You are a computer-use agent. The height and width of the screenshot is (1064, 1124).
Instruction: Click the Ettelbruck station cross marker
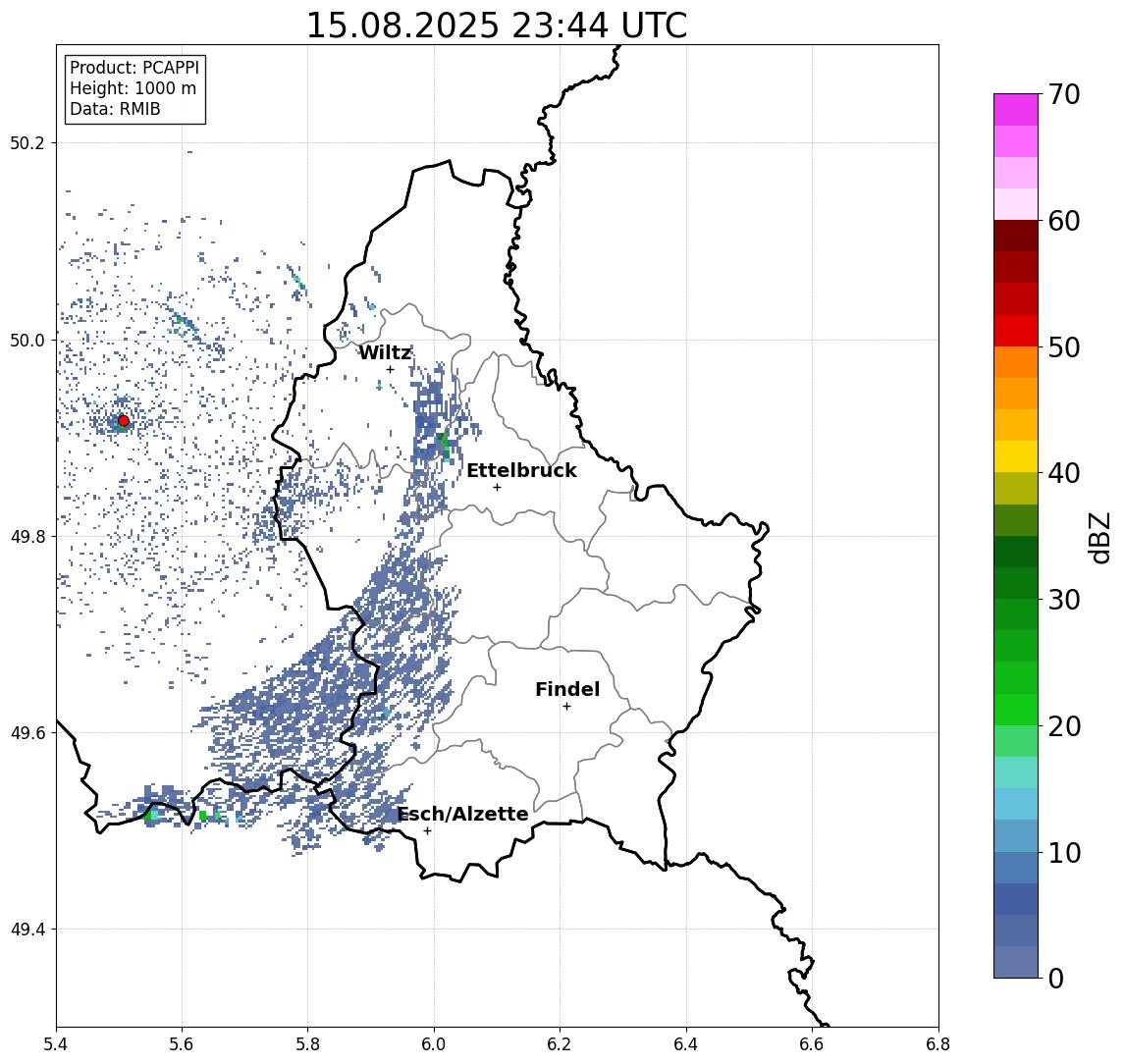(497, 488)
